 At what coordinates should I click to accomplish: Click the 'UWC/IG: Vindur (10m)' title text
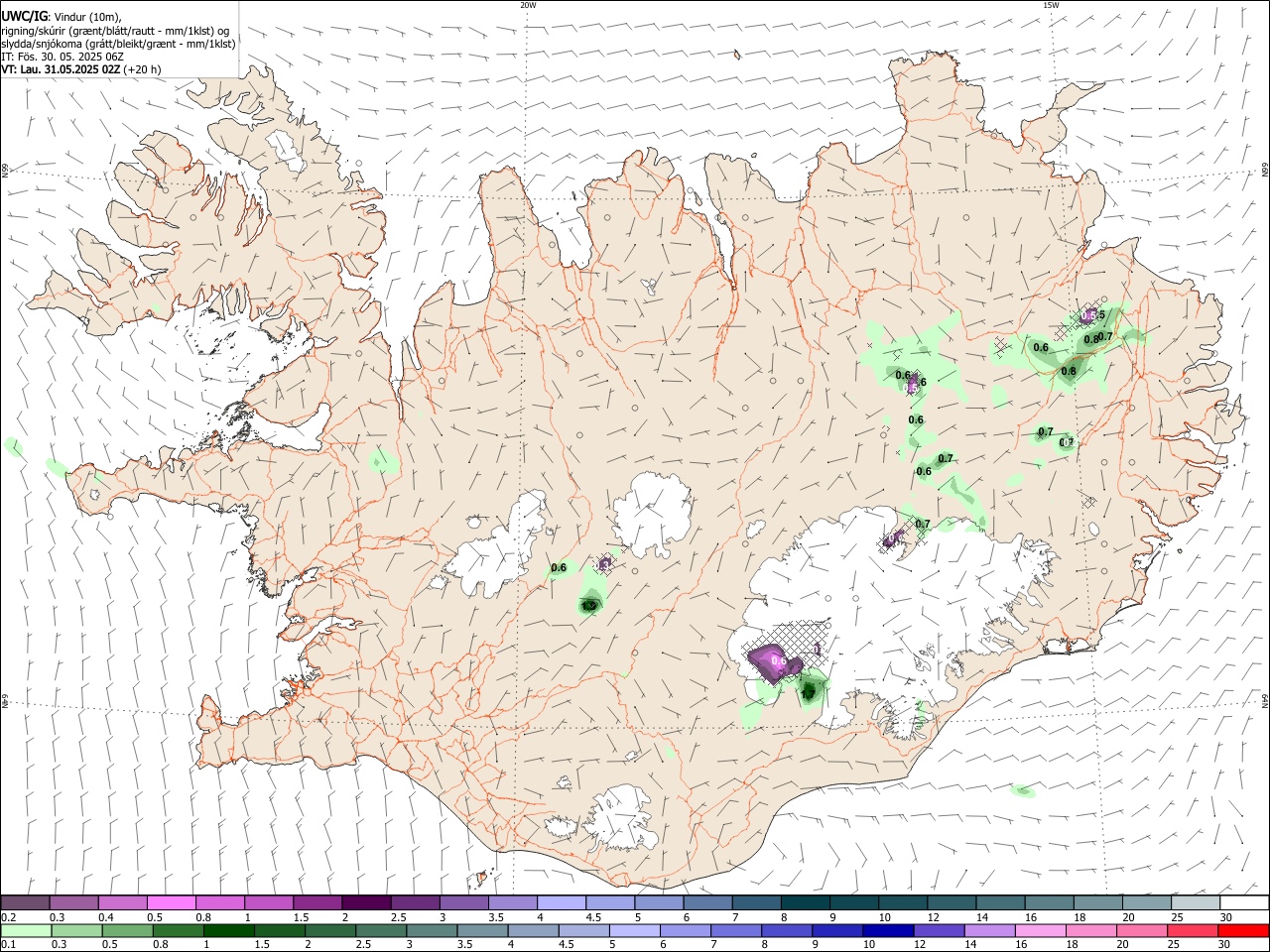click(62, 17)
